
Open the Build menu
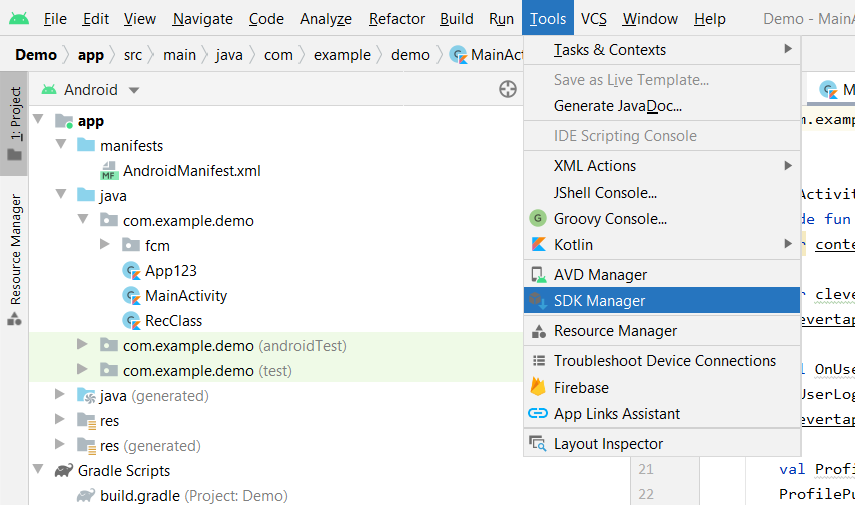point(456,19)
